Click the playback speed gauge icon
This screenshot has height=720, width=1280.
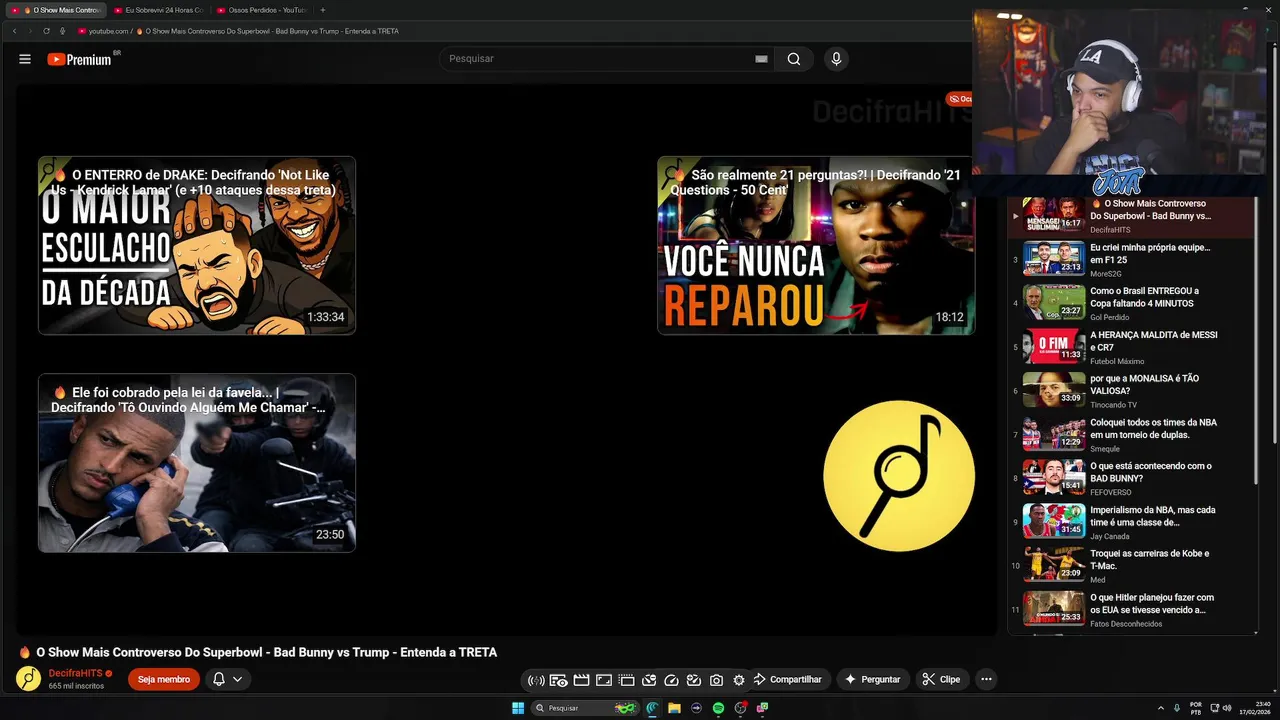pos(671,680)
